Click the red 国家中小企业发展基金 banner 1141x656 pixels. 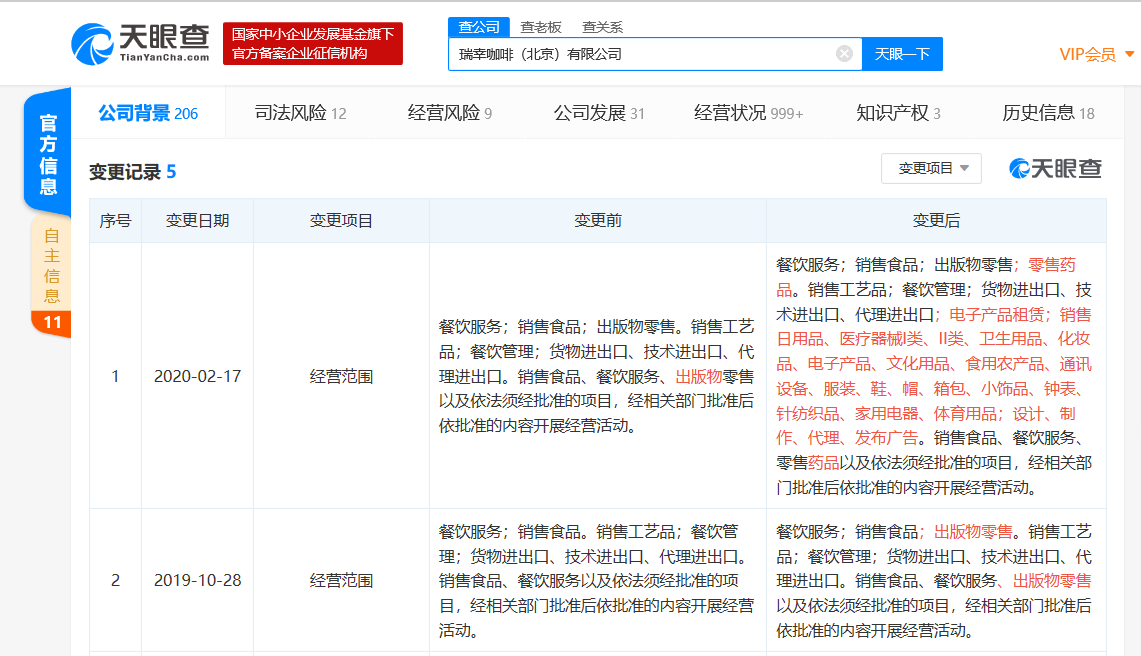tap(313, 44)
